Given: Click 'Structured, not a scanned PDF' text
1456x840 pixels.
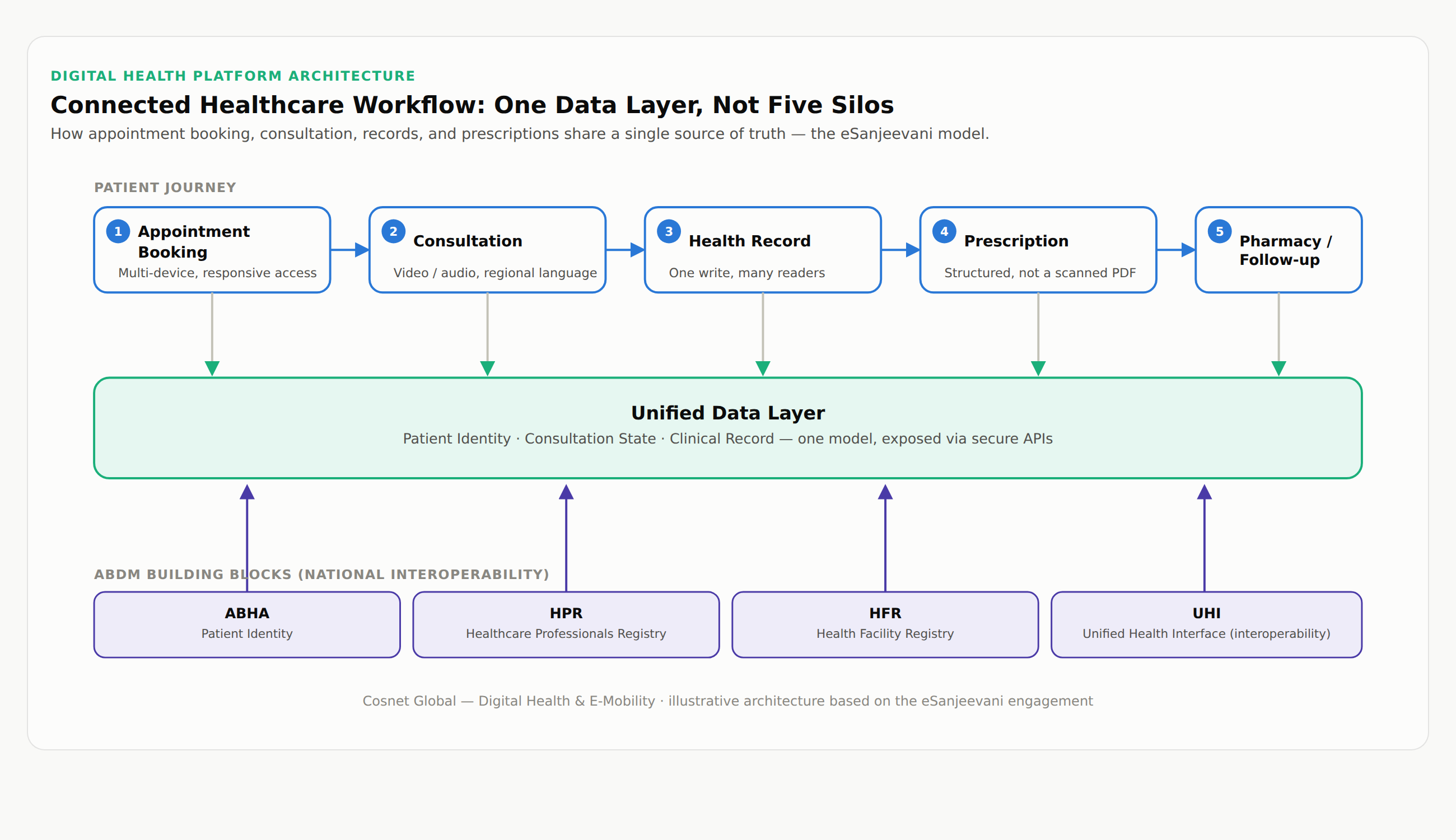Looking at the screenshot, I should pyautogui.click(x=1040, y=273).
